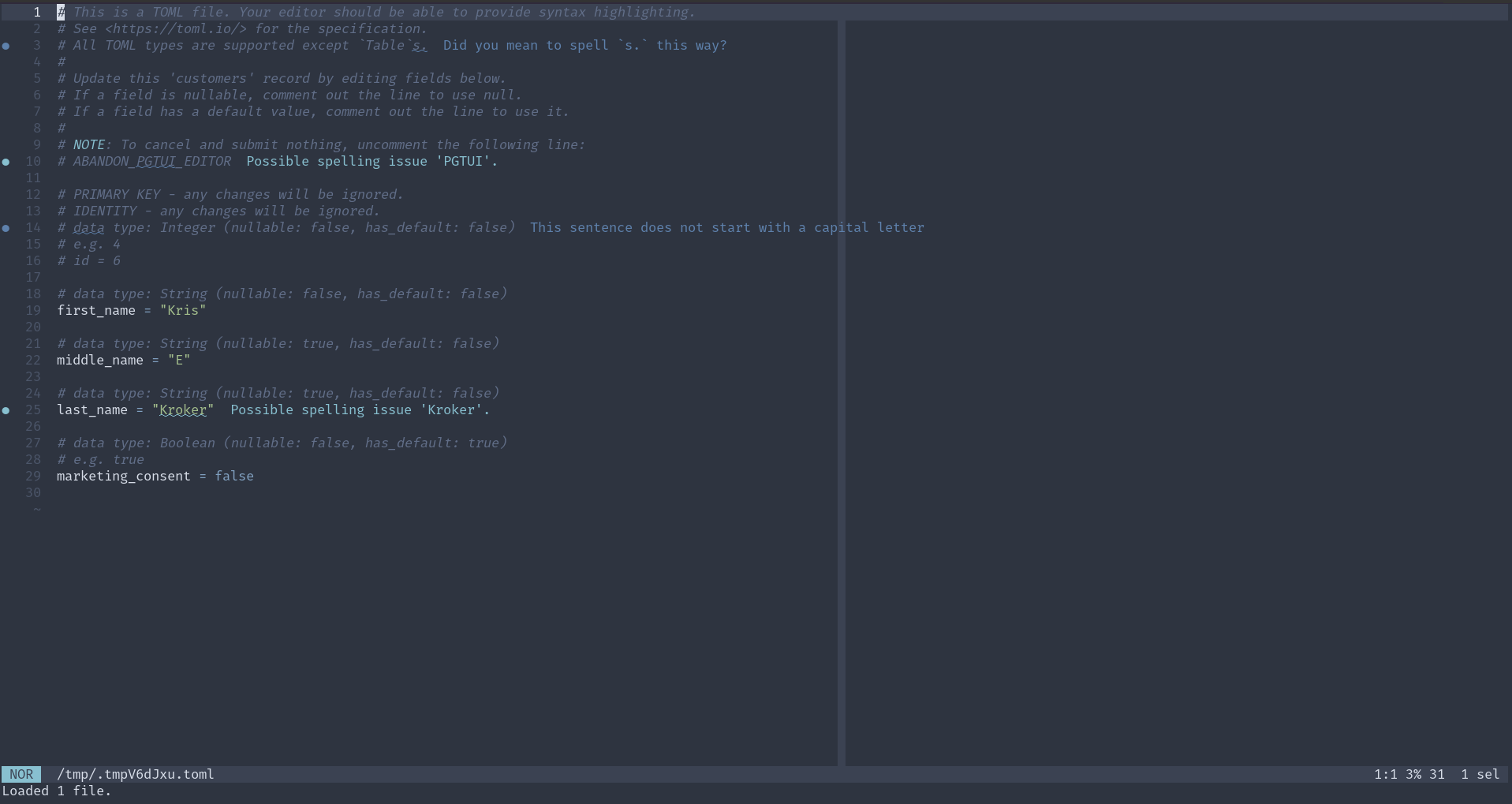Click the NOR mode indicator in statusline

[21, 774]
